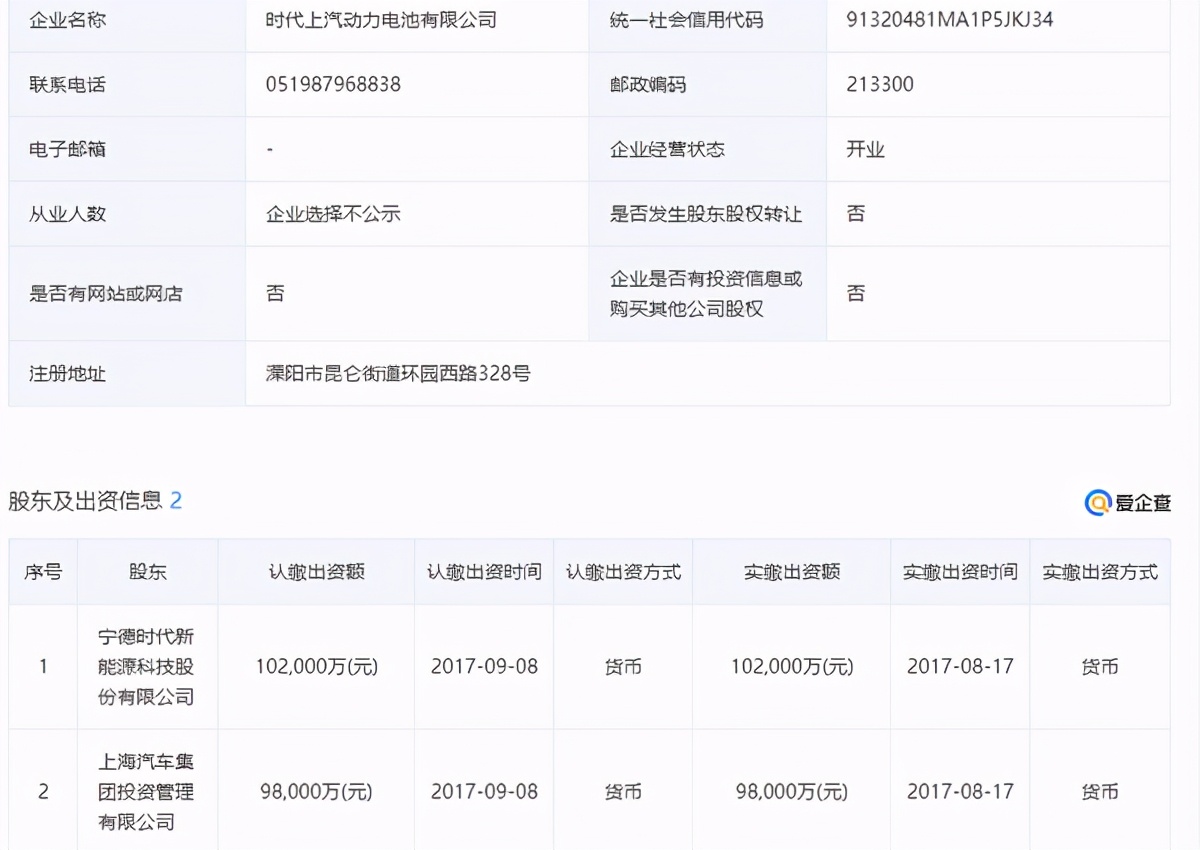Click paid-in amount 98,000万(元)

point(792,792)
